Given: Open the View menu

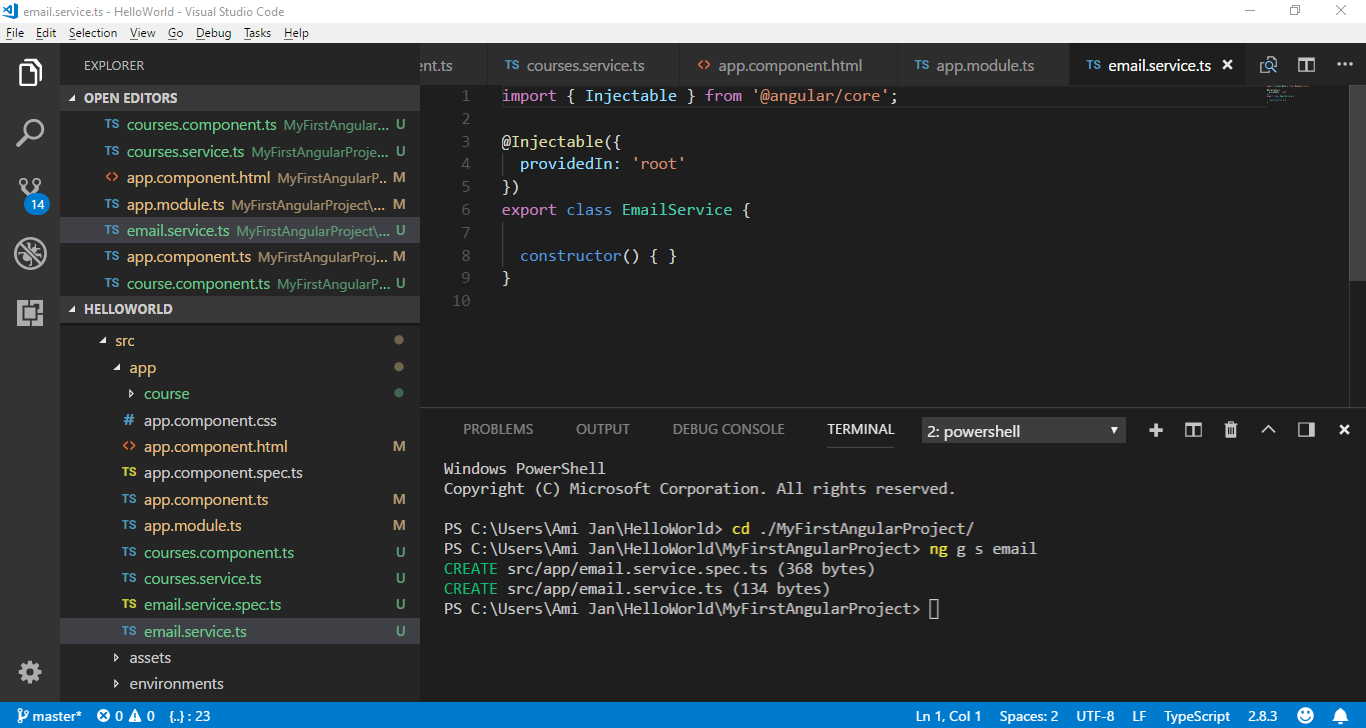Looking at the screenshot, I should pos(143,33).
